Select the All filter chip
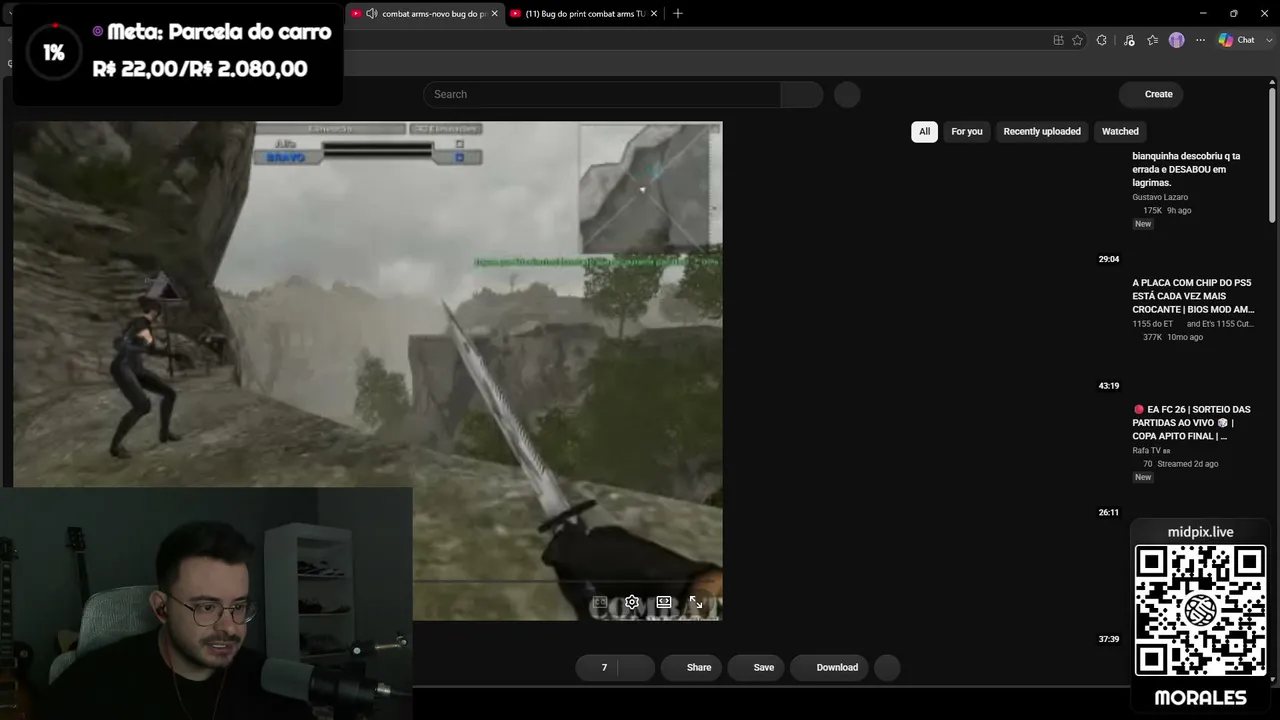 click(x=924, y=131)
